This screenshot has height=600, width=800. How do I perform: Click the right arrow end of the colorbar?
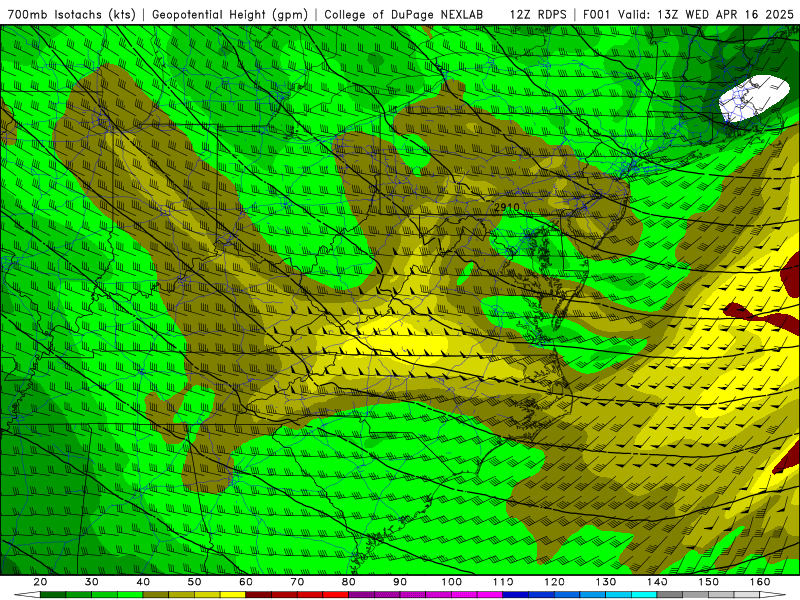pyautogui.click(x=773, y=594)
